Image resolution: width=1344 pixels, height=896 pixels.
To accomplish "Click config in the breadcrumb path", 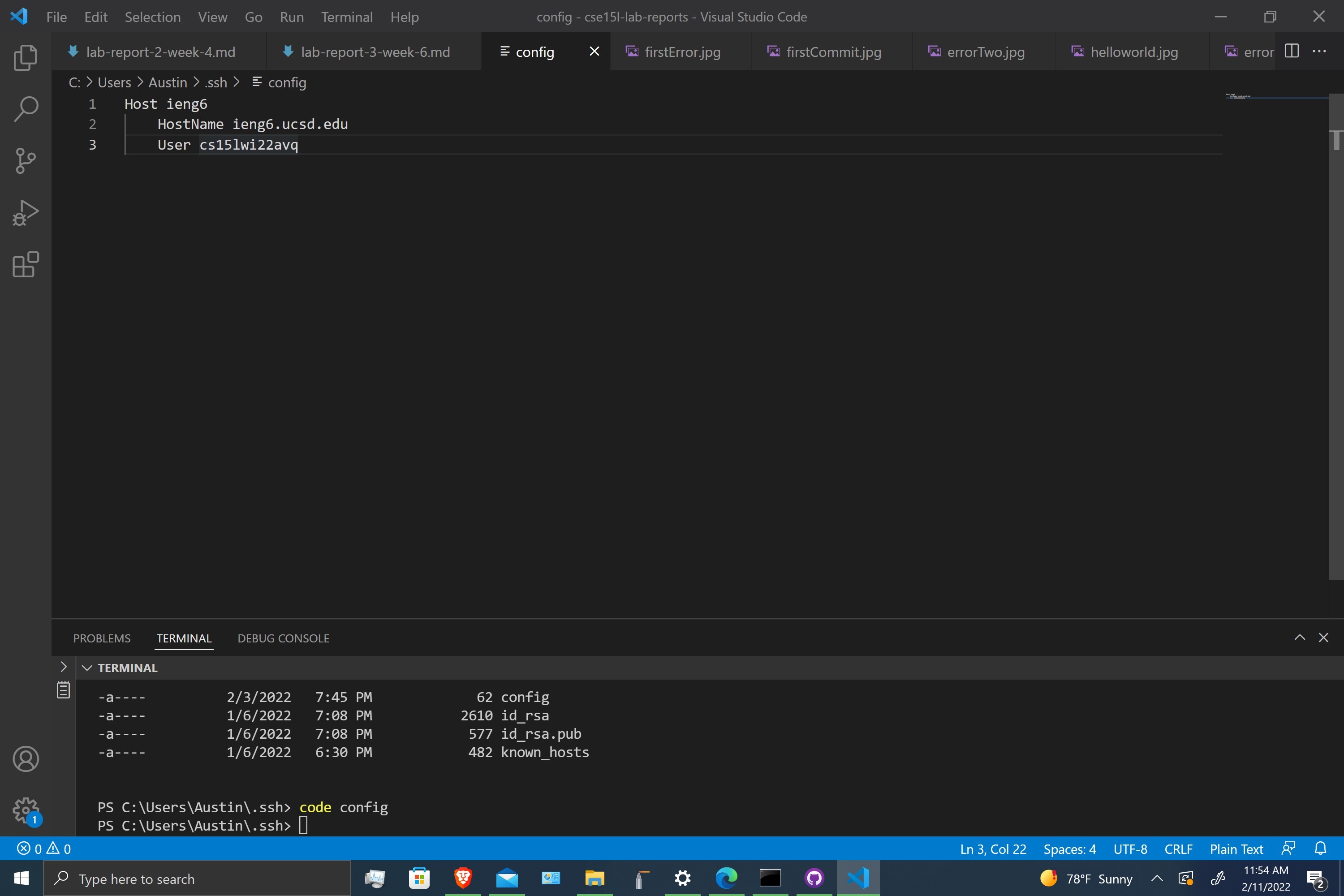I will (287, 82).
